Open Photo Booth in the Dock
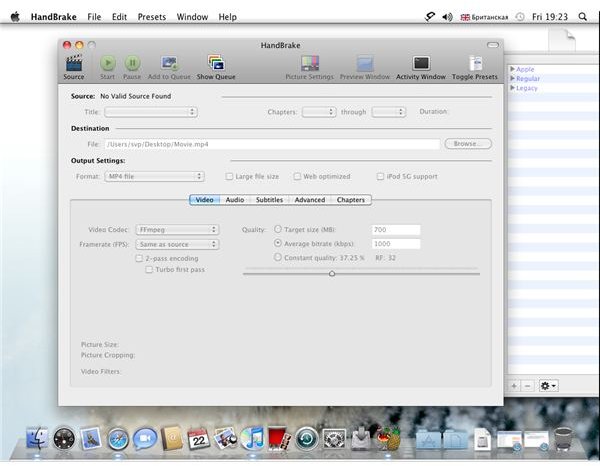The image size is (600, 466). point(279,438)
